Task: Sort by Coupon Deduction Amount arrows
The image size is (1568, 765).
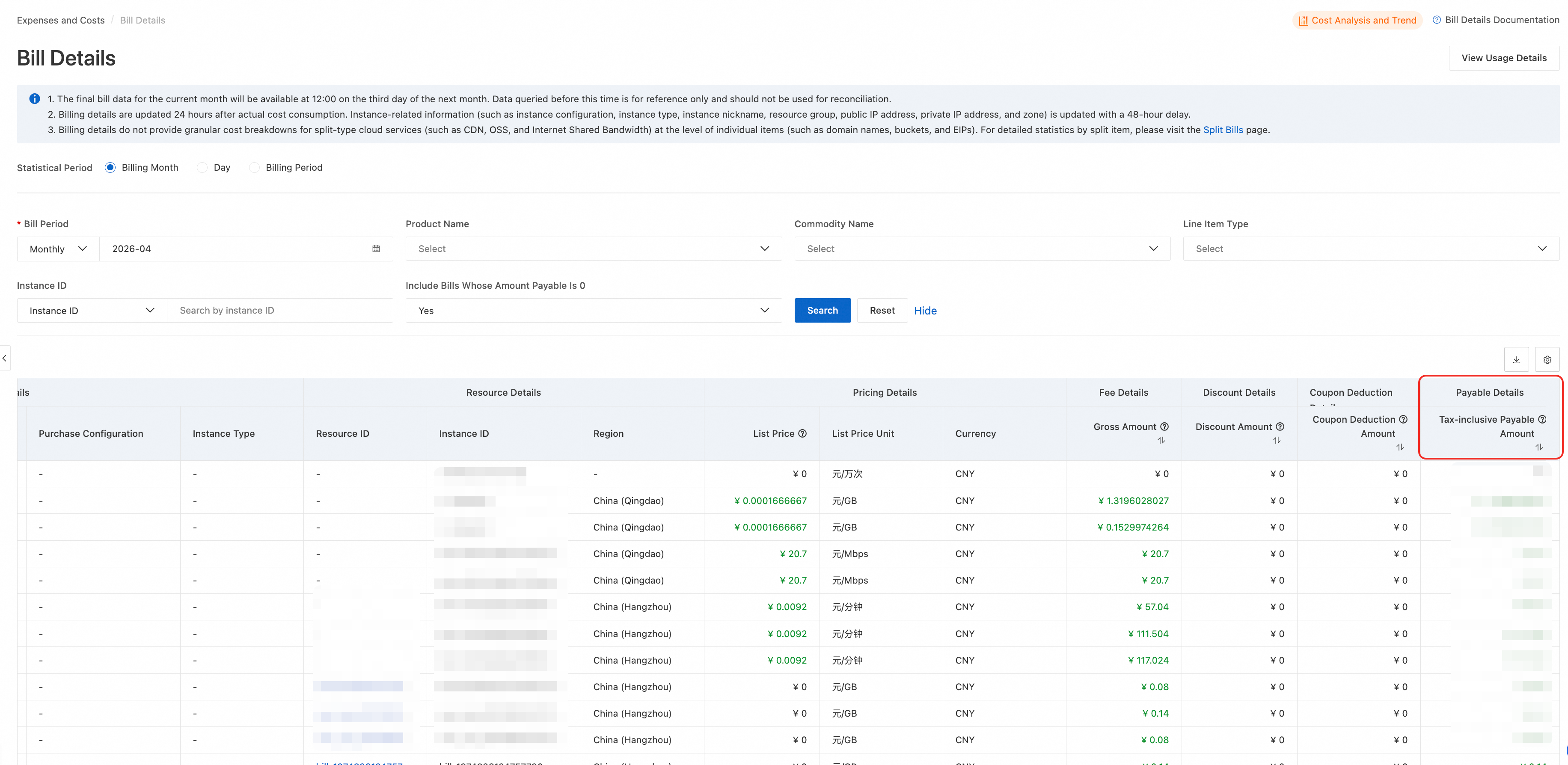Action: 1400,447
